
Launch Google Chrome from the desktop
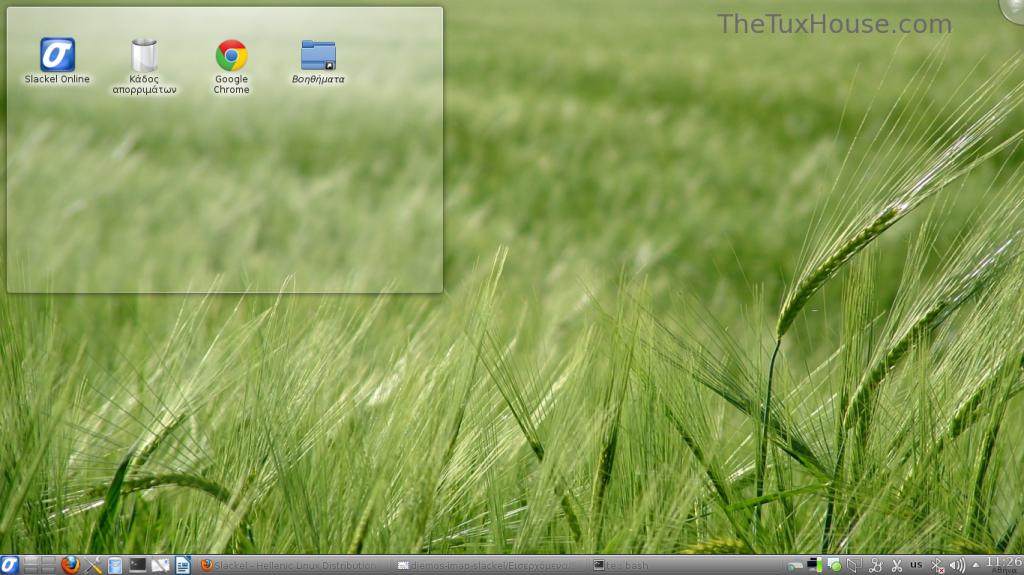point(231,66)
